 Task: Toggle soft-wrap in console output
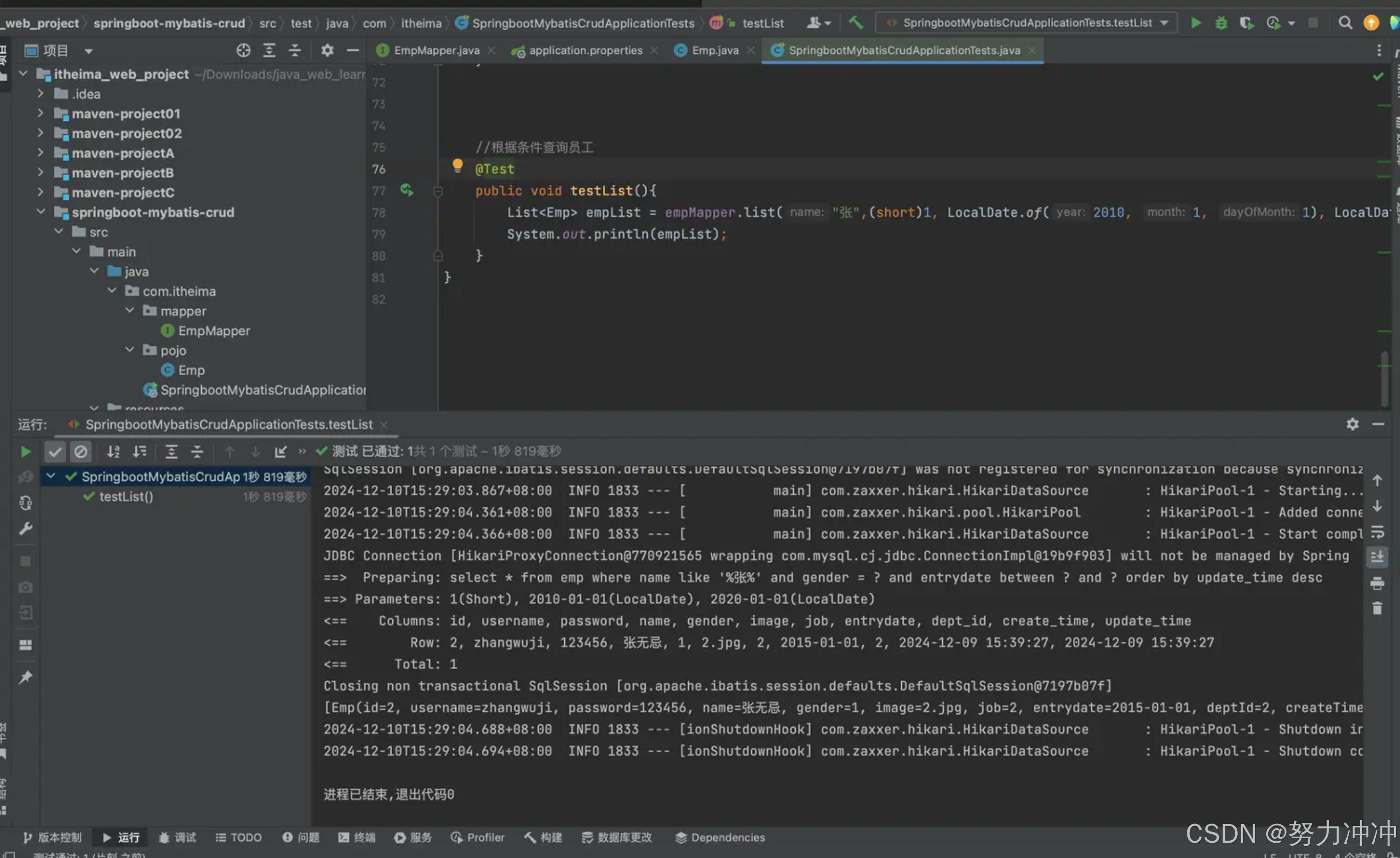[1377, 532]
